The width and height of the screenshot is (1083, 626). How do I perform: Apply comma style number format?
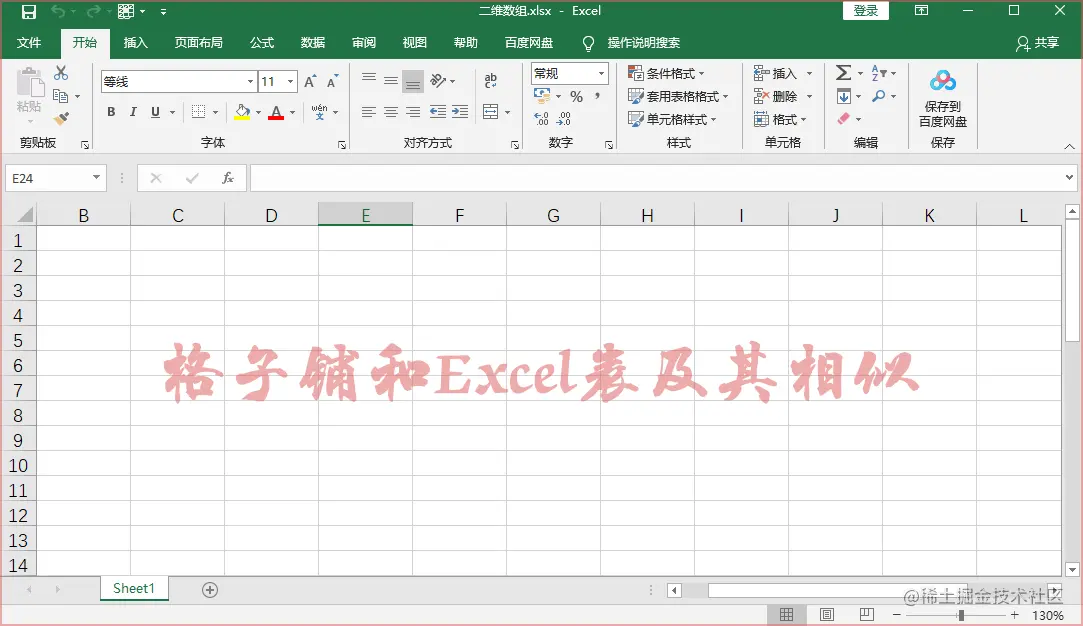[x=597, y=97]
